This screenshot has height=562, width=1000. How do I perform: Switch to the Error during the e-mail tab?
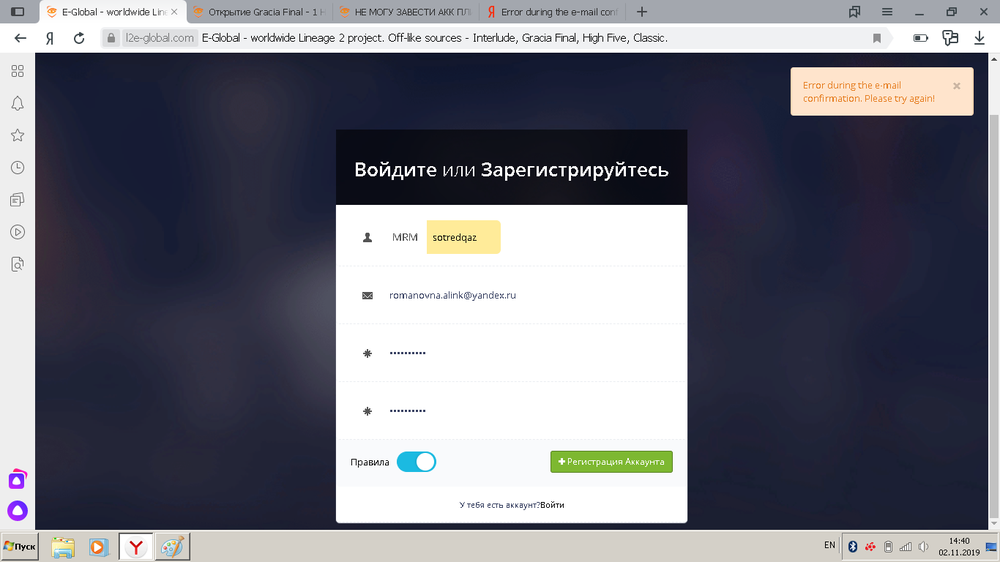point(554,12)
